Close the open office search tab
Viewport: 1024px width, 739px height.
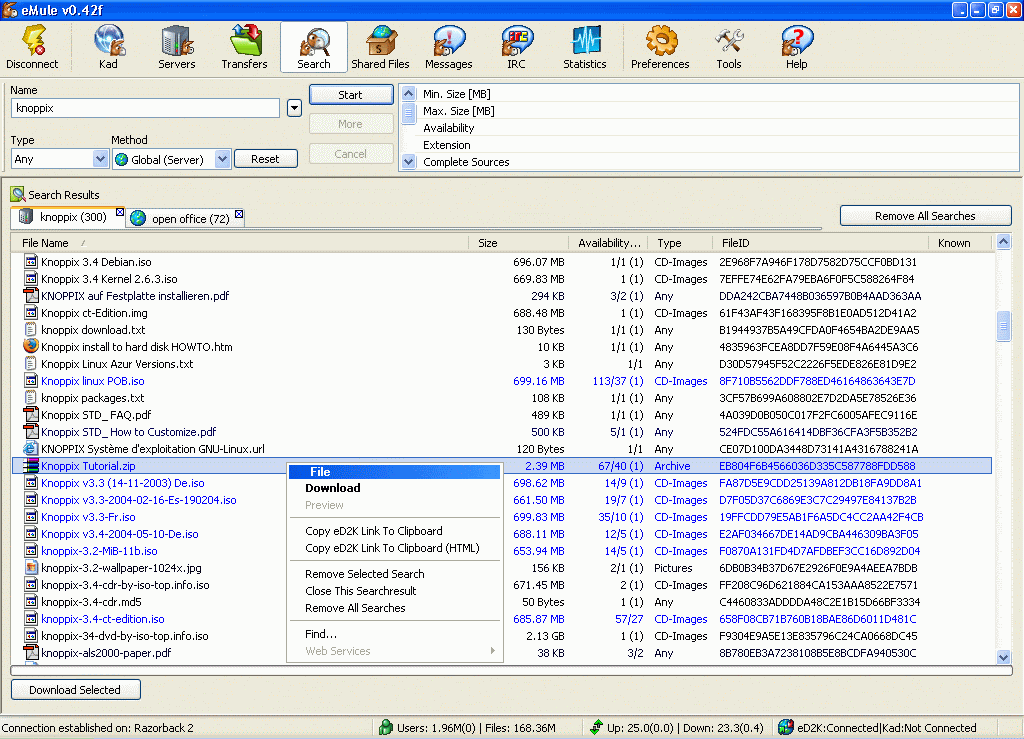click(238, 212)
